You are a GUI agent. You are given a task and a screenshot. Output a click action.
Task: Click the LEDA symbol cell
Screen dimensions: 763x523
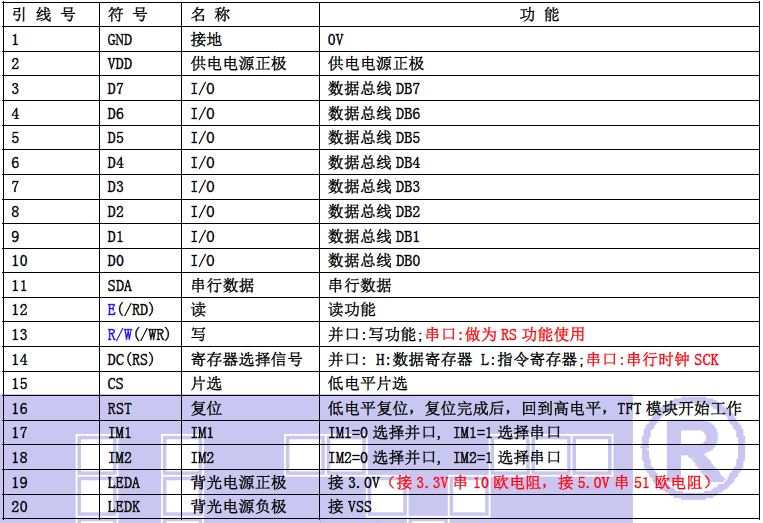(x=123, y=482)
